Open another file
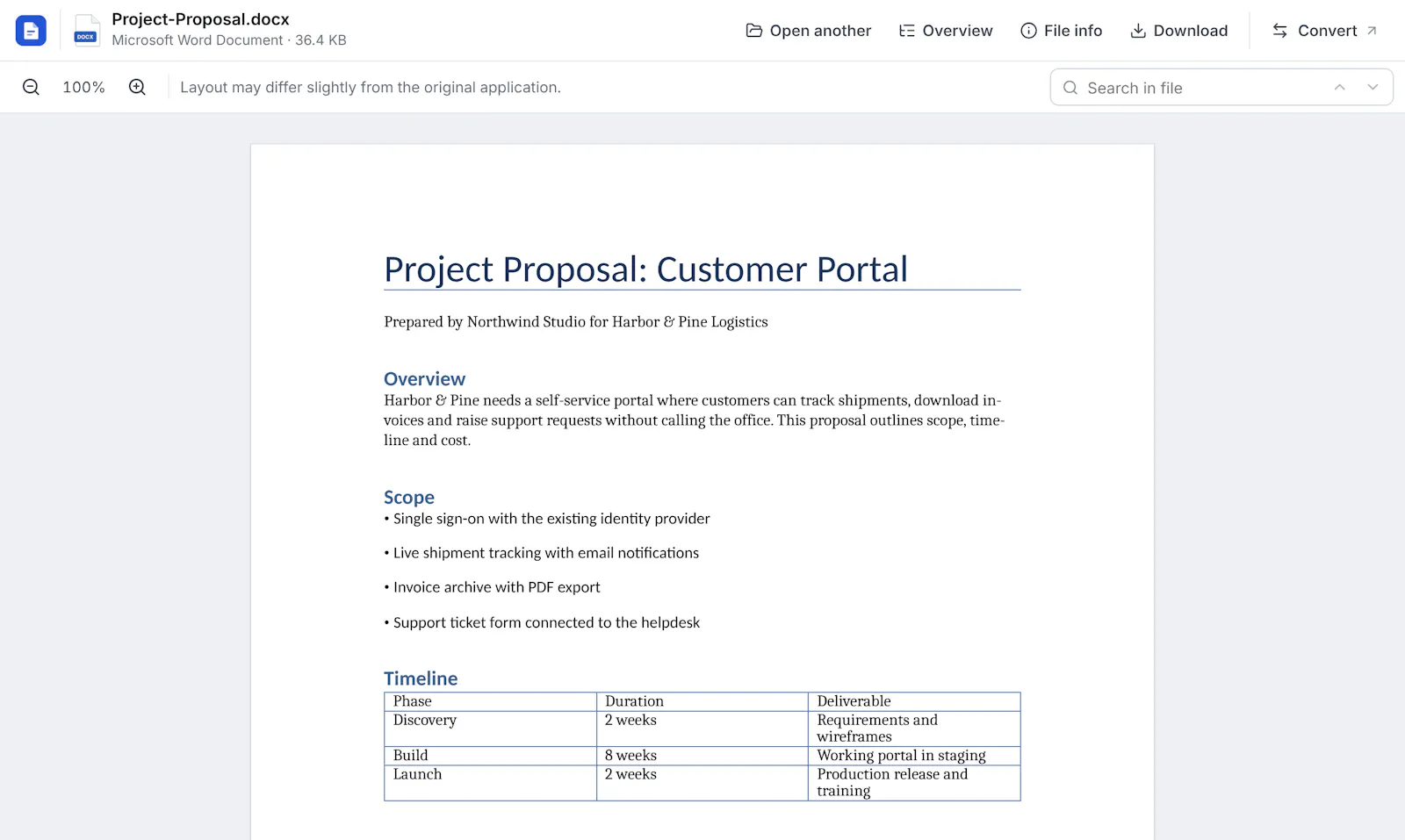Viewport: 1405px width, 840px height. (x=809, y=31)
